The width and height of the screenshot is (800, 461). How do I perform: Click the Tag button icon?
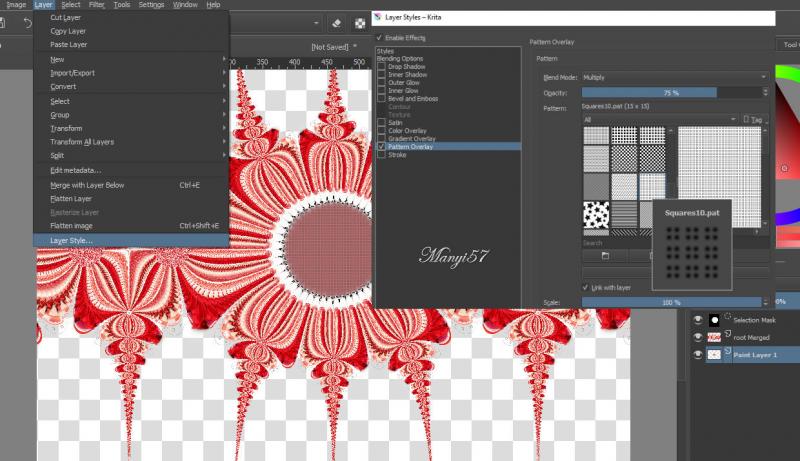pyautogui.click(x=754, y=119)
